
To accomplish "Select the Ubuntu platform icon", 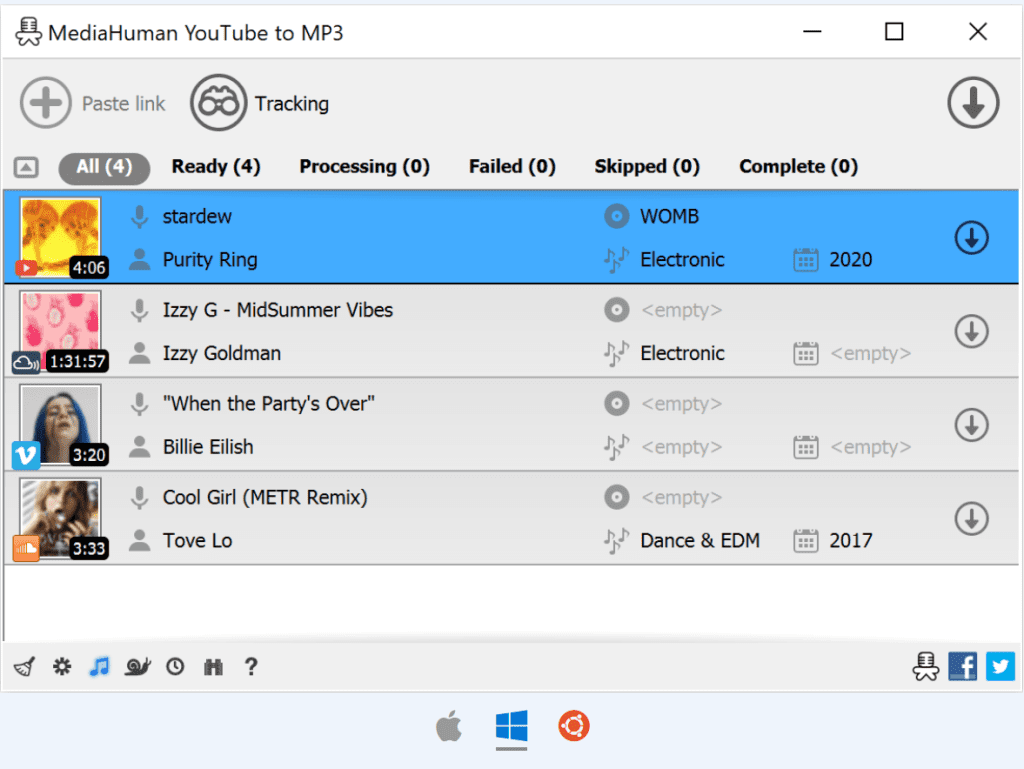I will click(x=574, y=726).
